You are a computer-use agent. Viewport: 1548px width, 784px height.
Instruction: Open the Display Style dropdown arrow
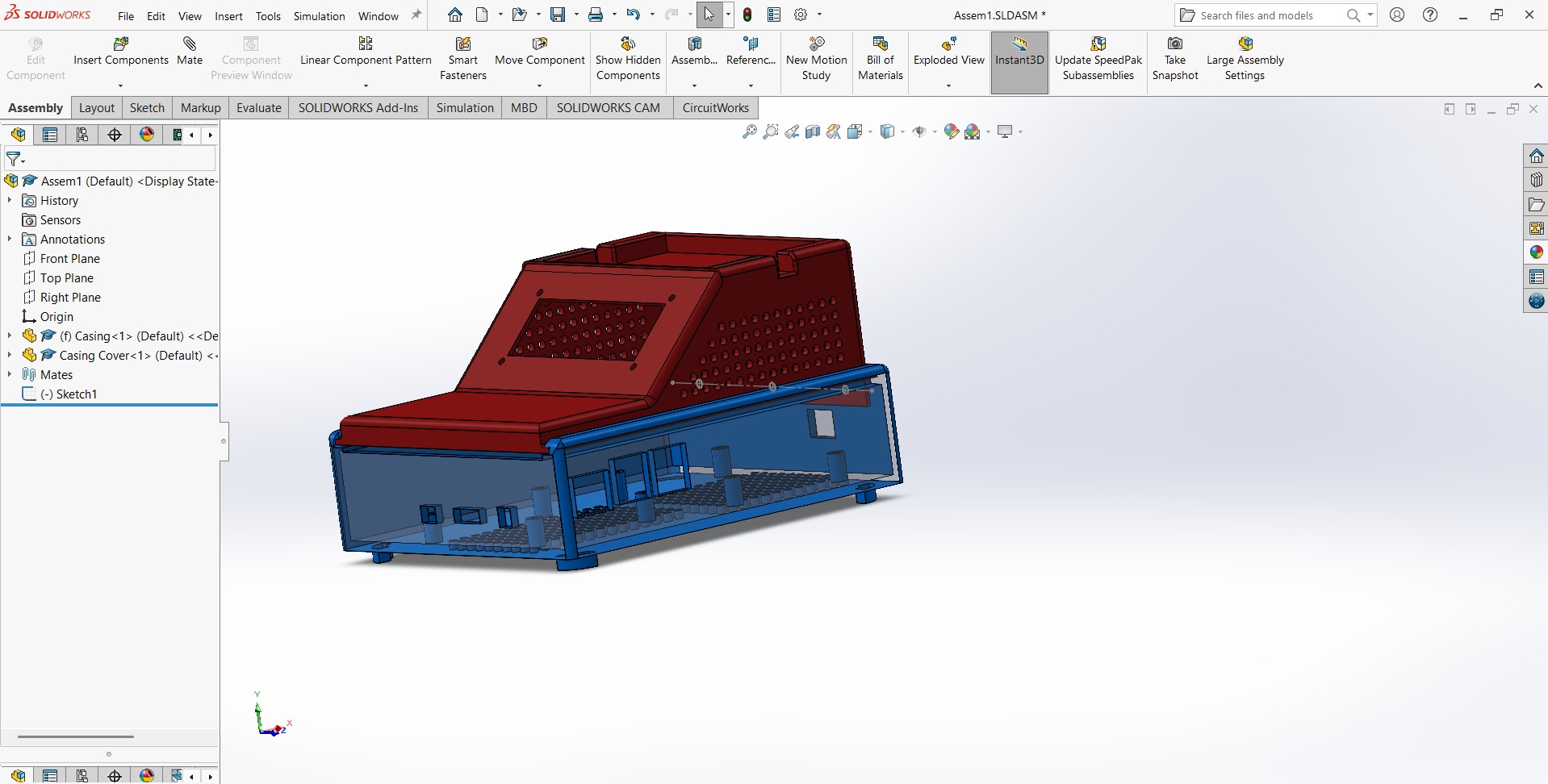pos(902,131)
